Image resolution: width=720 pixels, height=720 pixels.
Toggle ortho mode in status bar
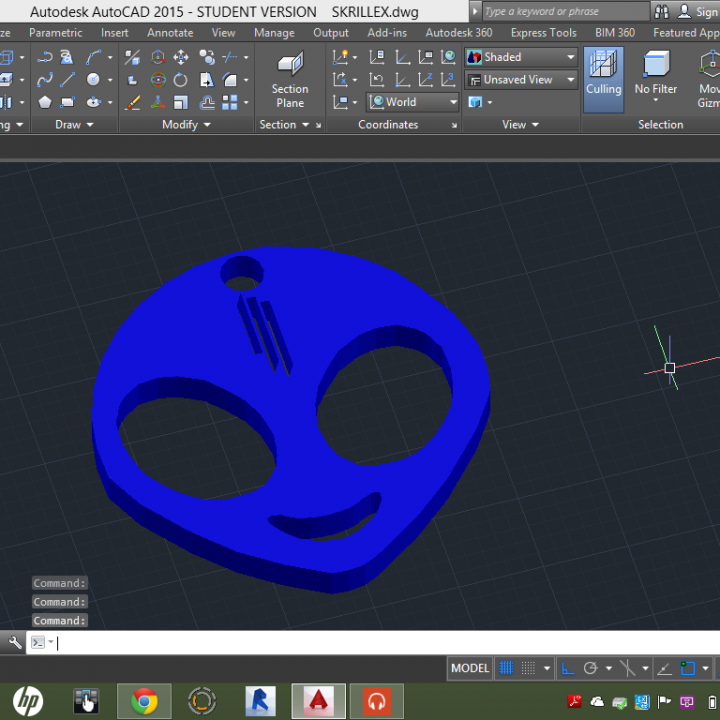(x=566, y=668)
